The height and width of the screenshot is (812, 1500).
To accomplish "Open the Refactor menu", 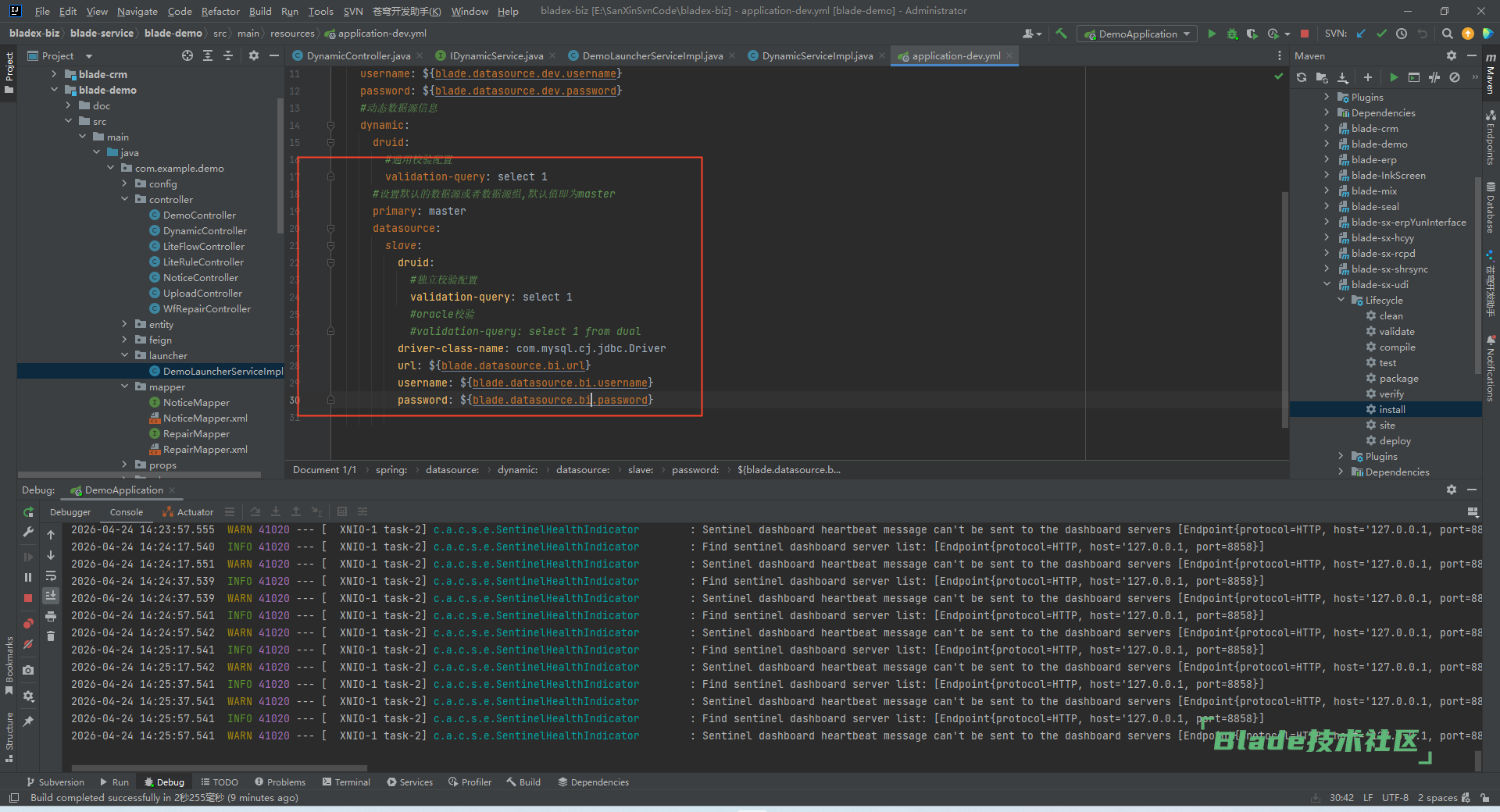I will (x=220, y=11).
